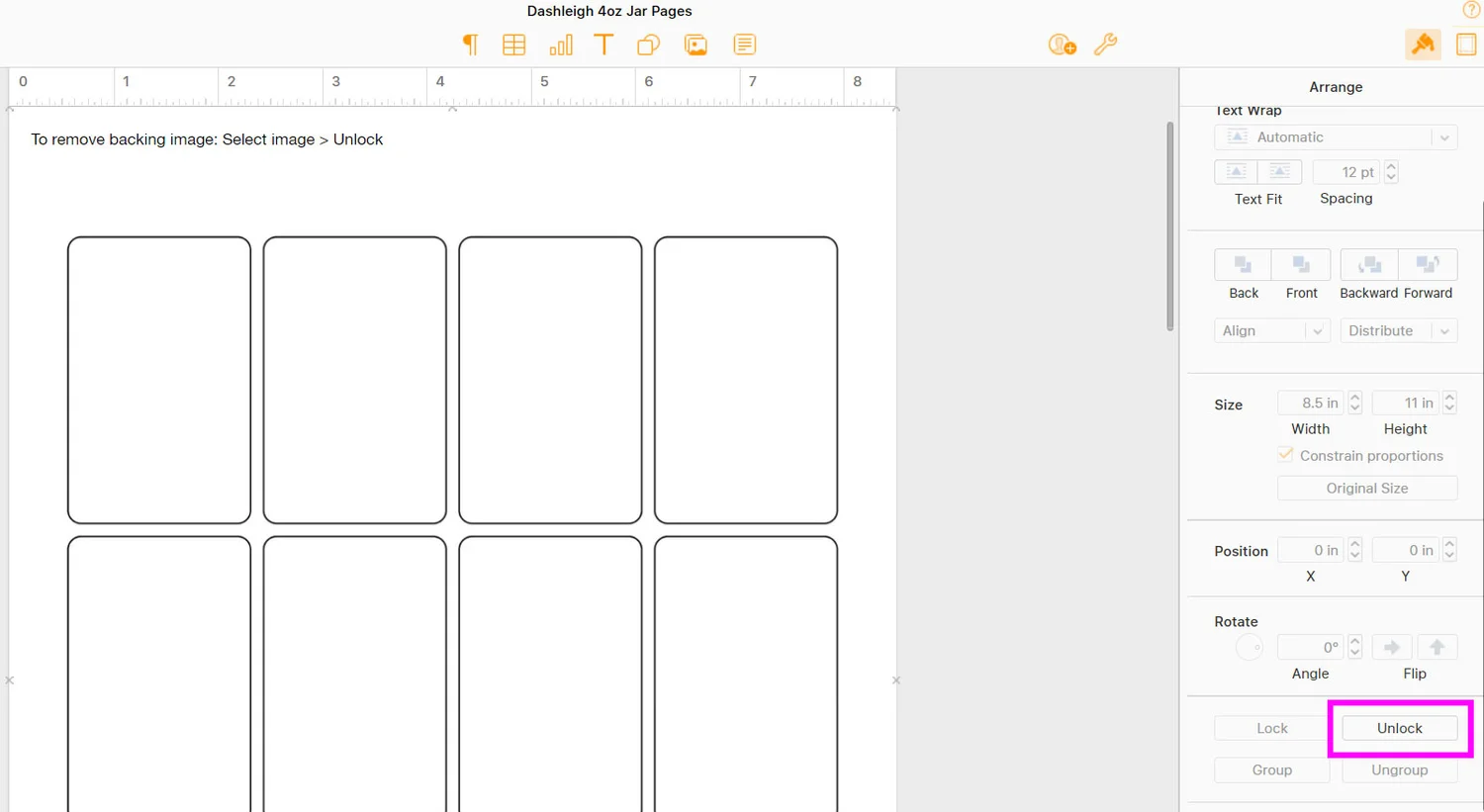
Task: Click the Height field 11 in
Action: coord(1405,403)
